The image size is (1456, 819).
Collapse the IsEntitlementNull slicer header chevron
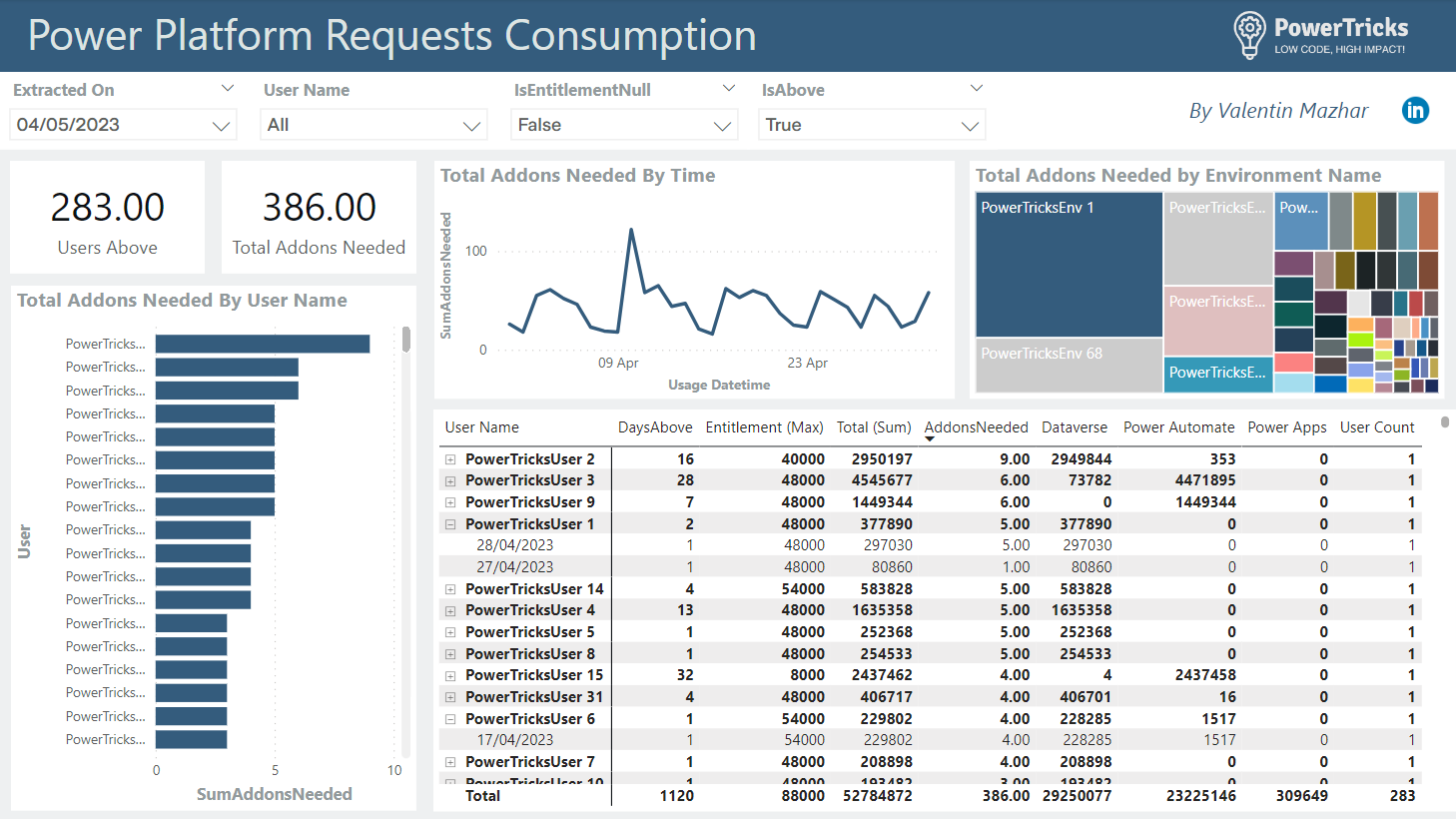(x=729, y=89)
